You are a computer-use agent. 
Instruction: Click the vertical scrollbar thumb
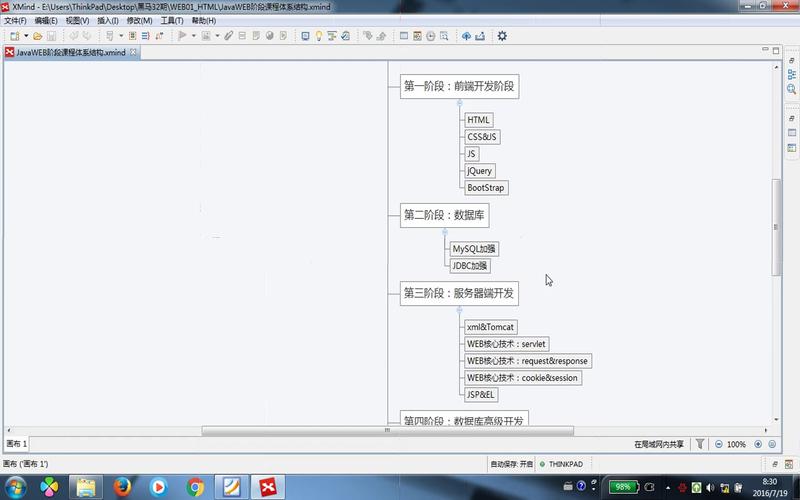pos(777,228)
